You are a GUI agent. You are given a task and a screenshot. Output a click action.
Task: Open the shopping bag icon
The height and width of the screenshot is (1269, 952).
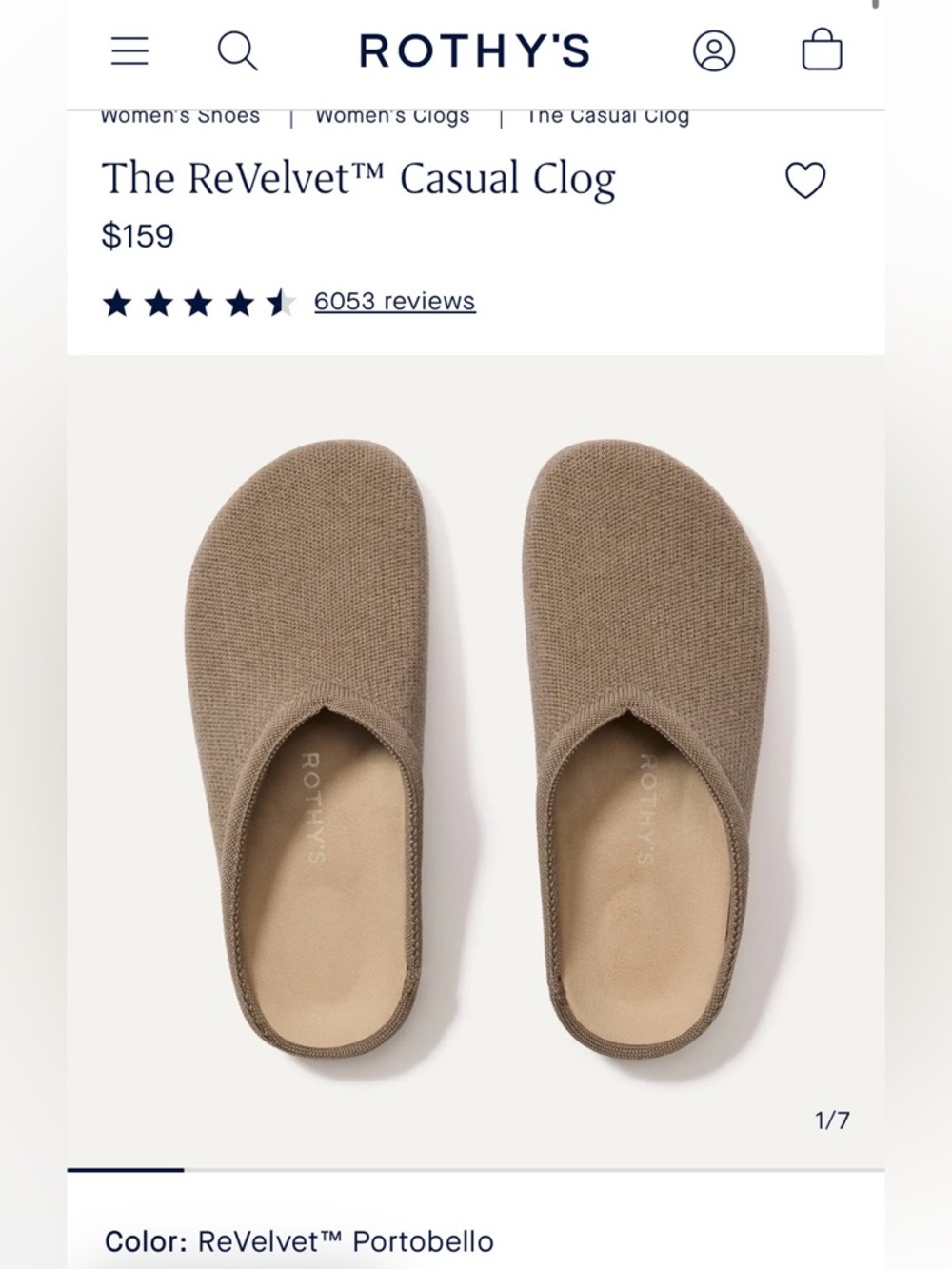(821, 50)
